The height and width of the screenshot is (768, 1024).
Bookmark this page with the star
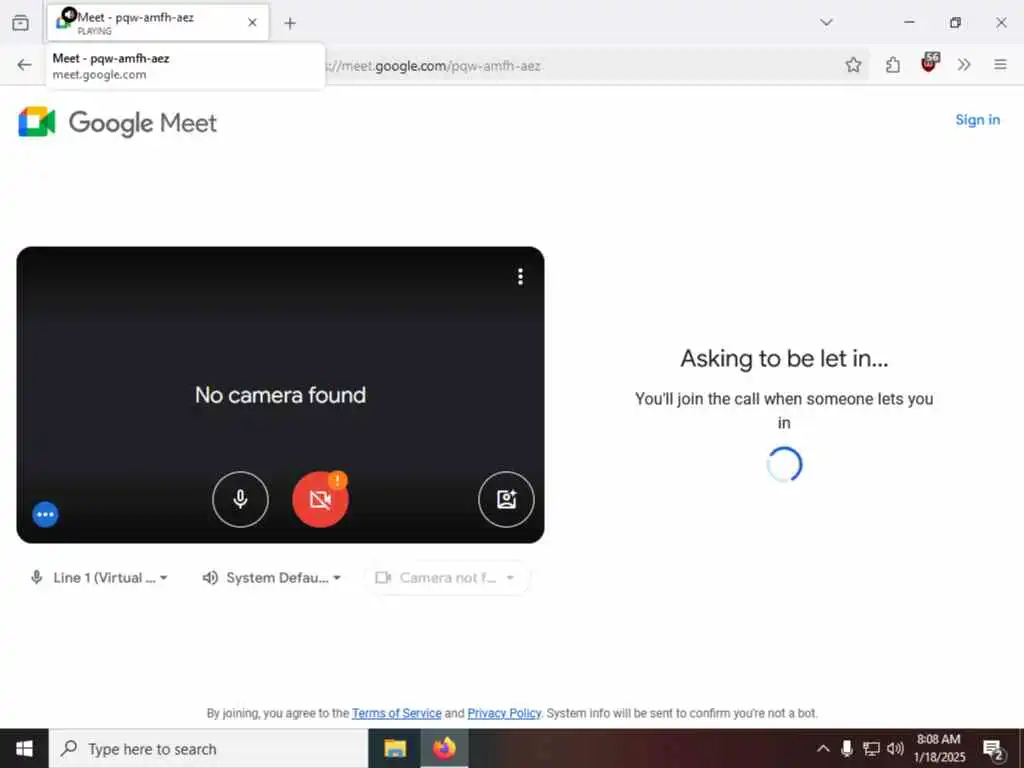coord(853,65)
